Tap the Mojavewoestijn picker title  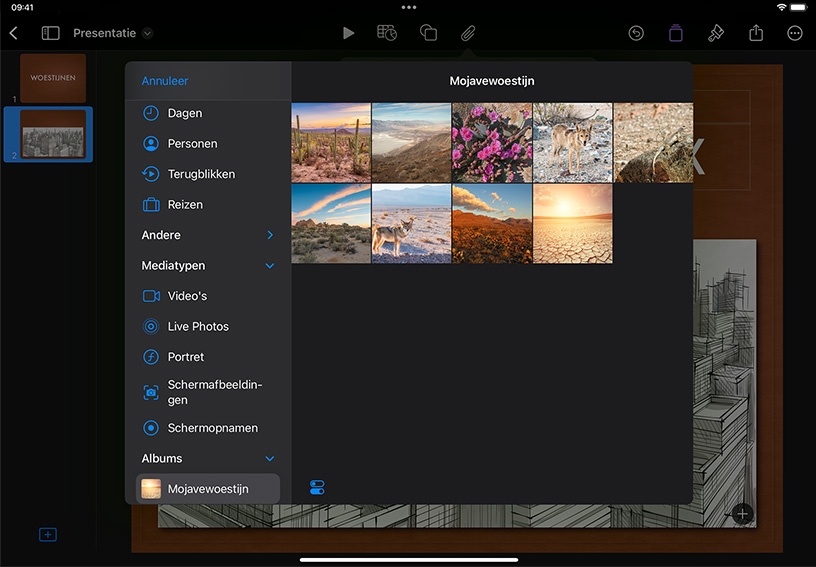pyautogui.click(x=492, y=81)
